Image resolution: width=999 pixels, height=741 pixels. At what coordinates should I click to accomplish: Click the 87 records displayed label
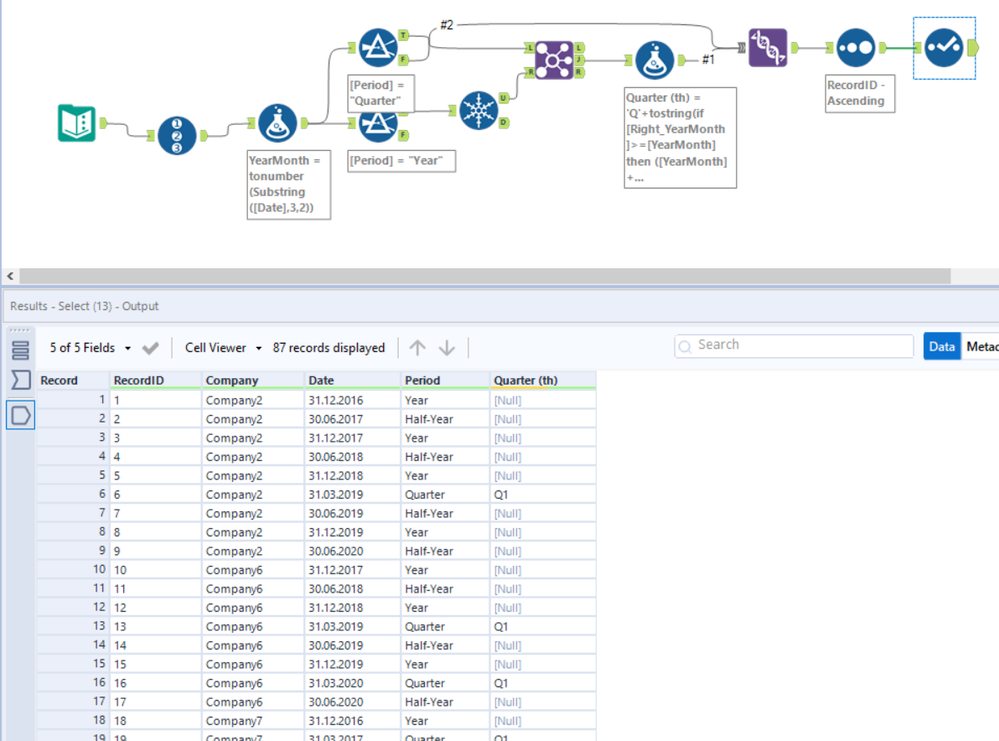pyautogui.click(x=329, y=348)
